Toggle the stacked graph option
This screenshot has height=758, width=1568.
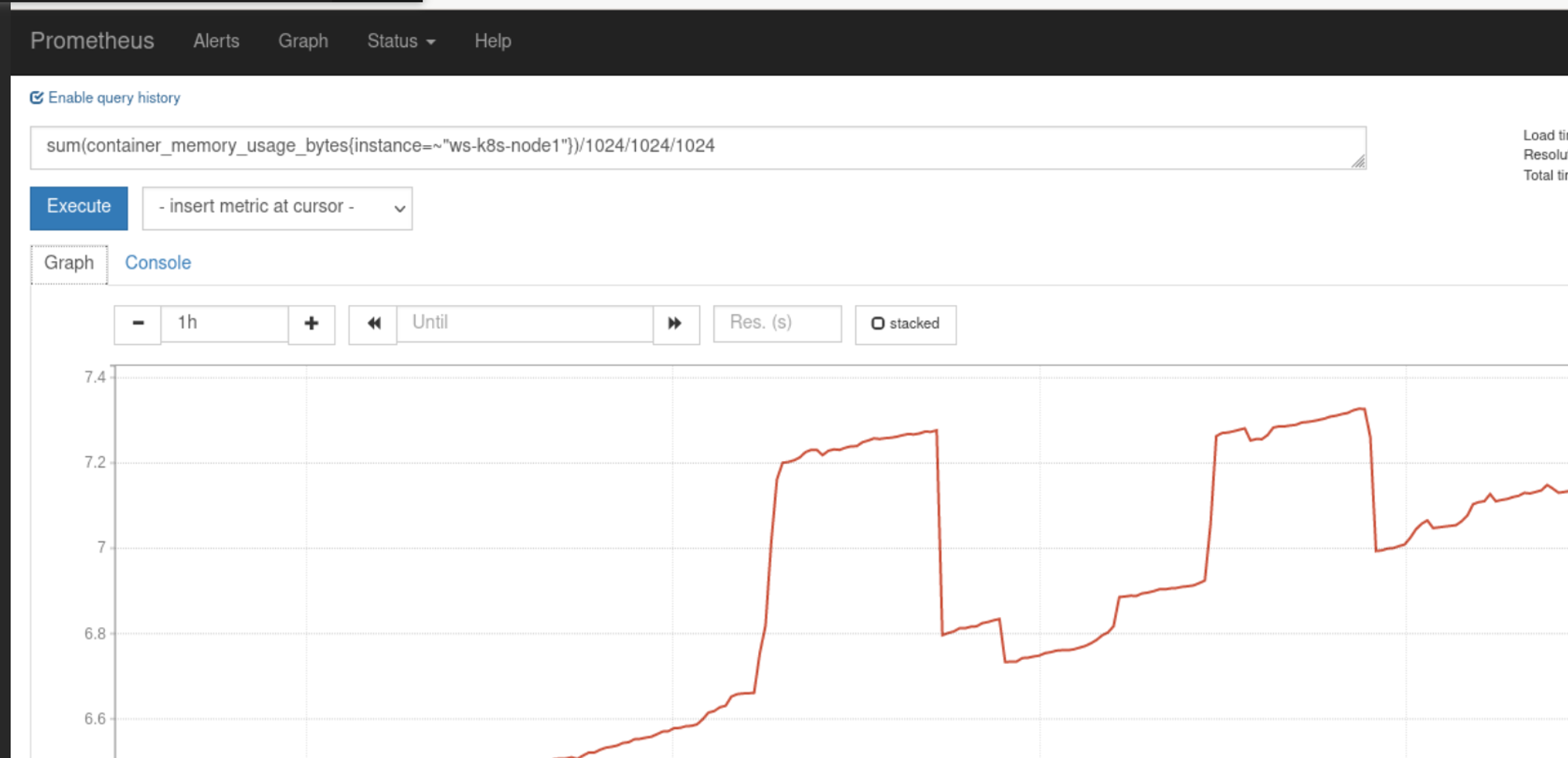point(906,324)
